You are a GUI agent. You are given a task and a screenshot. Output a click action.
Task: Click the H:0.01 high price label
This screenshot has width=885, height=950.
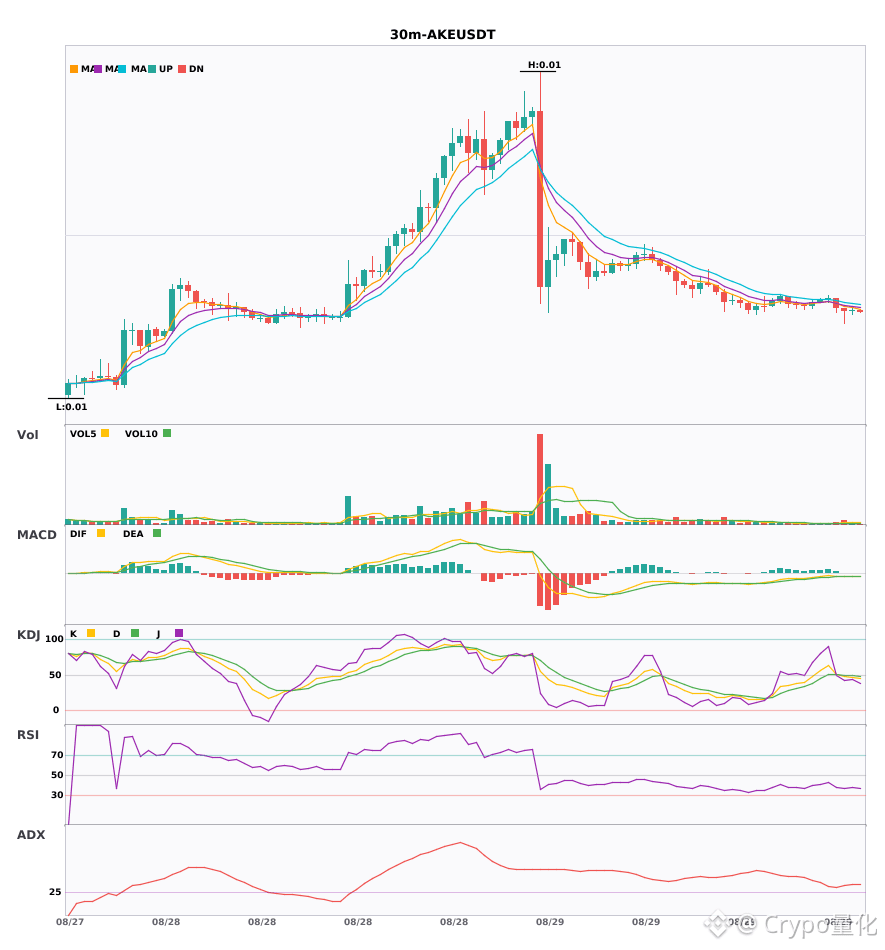(x=544, y=65)
